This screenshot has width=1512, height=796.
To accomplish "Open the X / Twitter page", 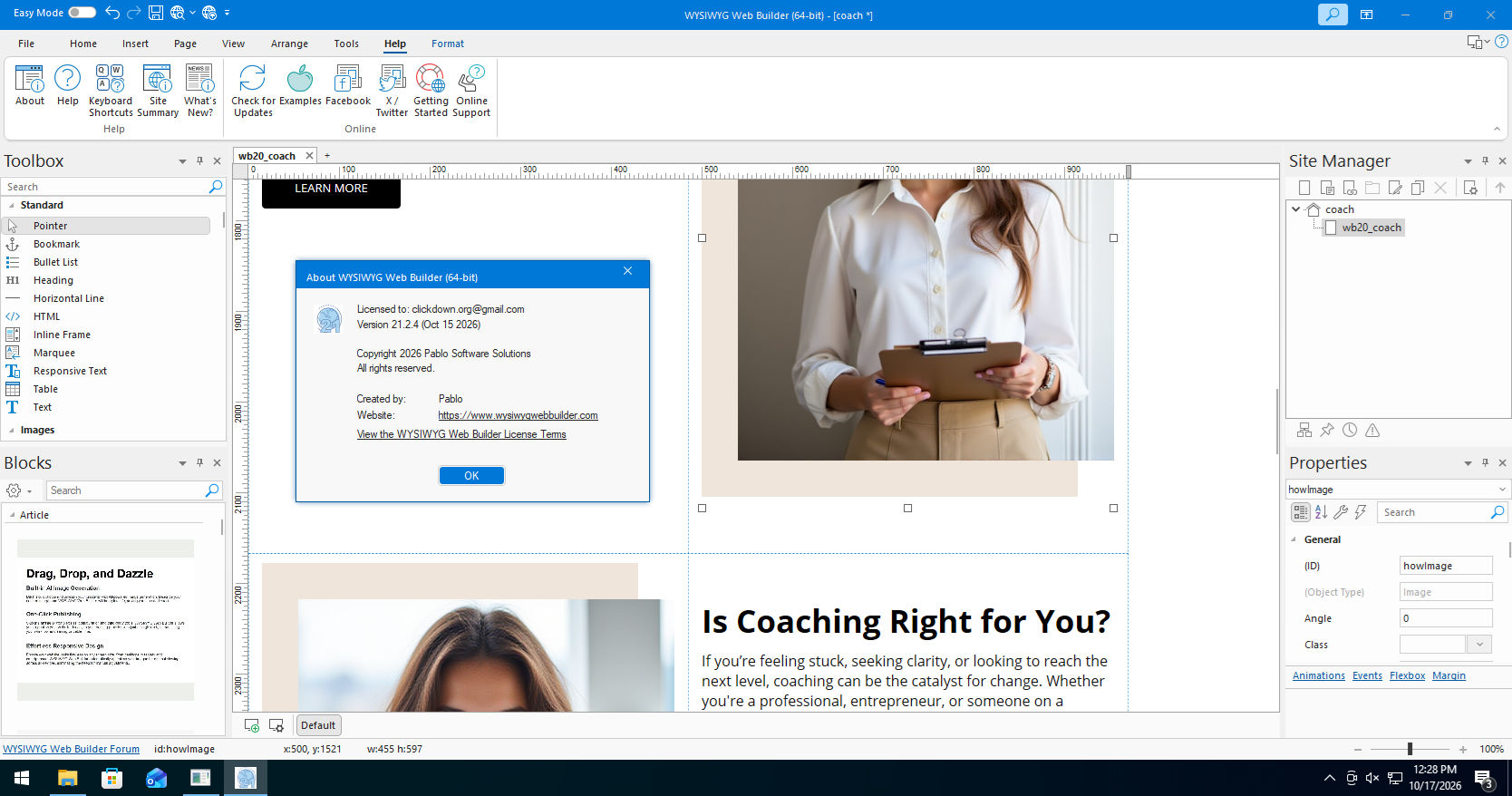I will 392,91.
